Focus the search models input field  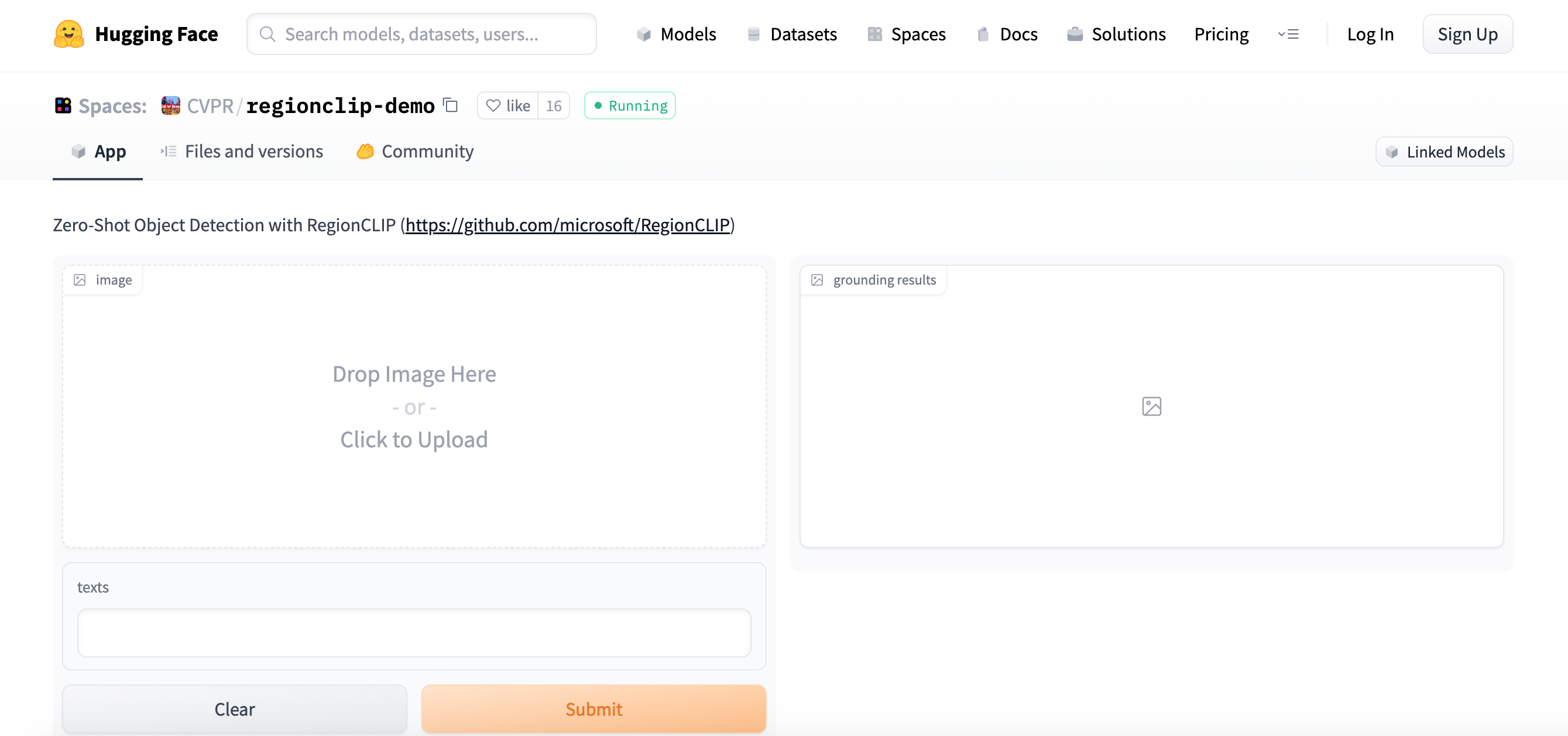(422, 34)
